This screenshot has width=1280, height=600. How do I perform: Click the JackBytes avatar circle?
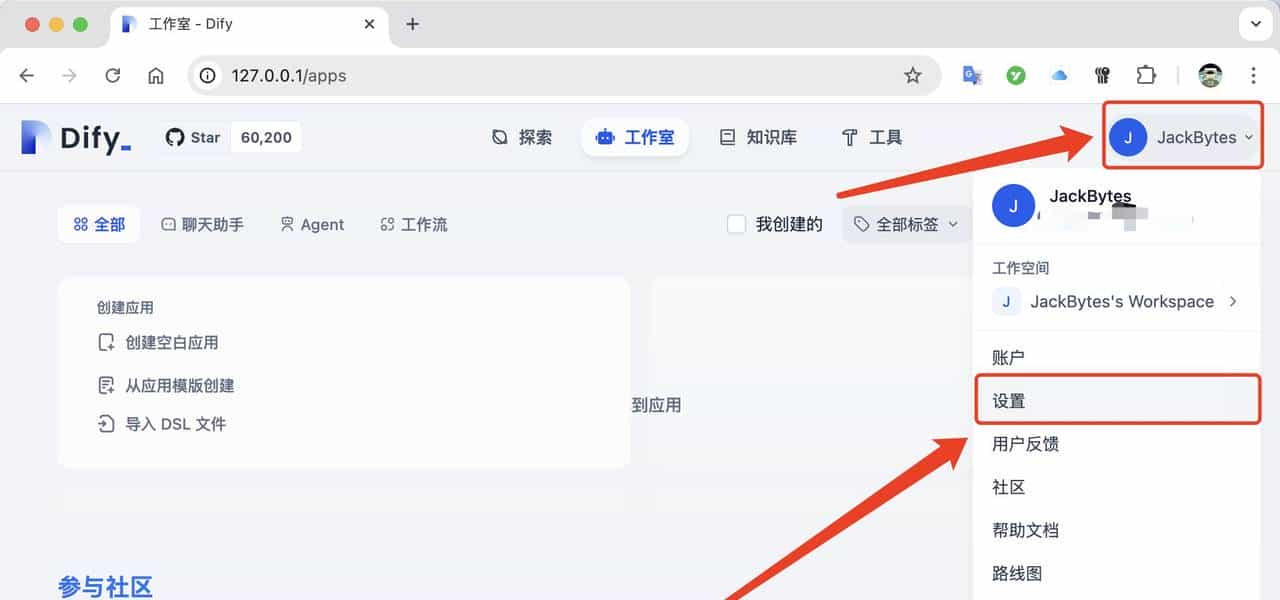click(1128, 137)
